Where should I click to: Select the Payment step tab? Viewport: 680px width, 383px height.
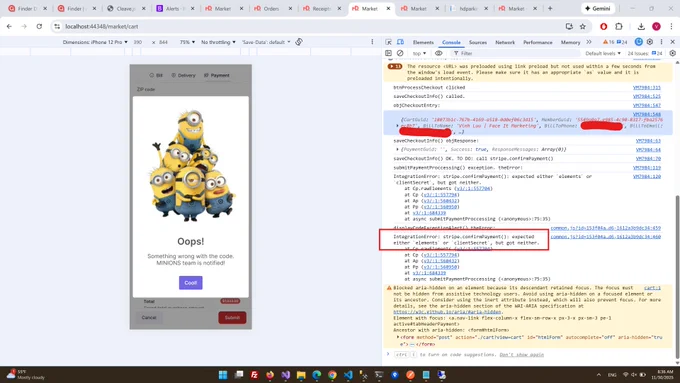coord(217,75)
